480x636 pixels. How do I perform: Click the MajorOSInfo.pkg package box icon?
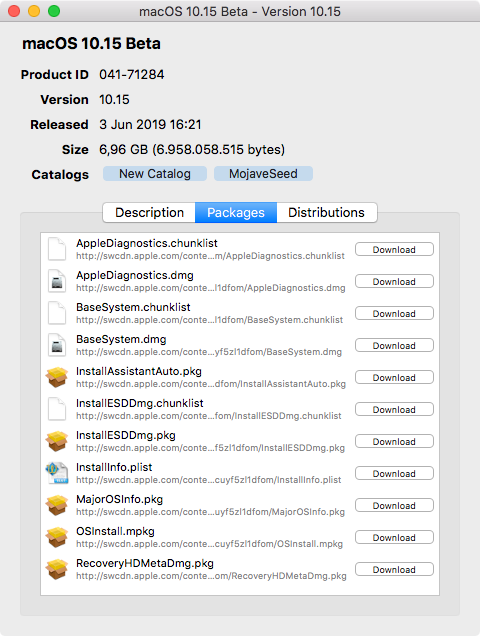(x=57, y=505)
